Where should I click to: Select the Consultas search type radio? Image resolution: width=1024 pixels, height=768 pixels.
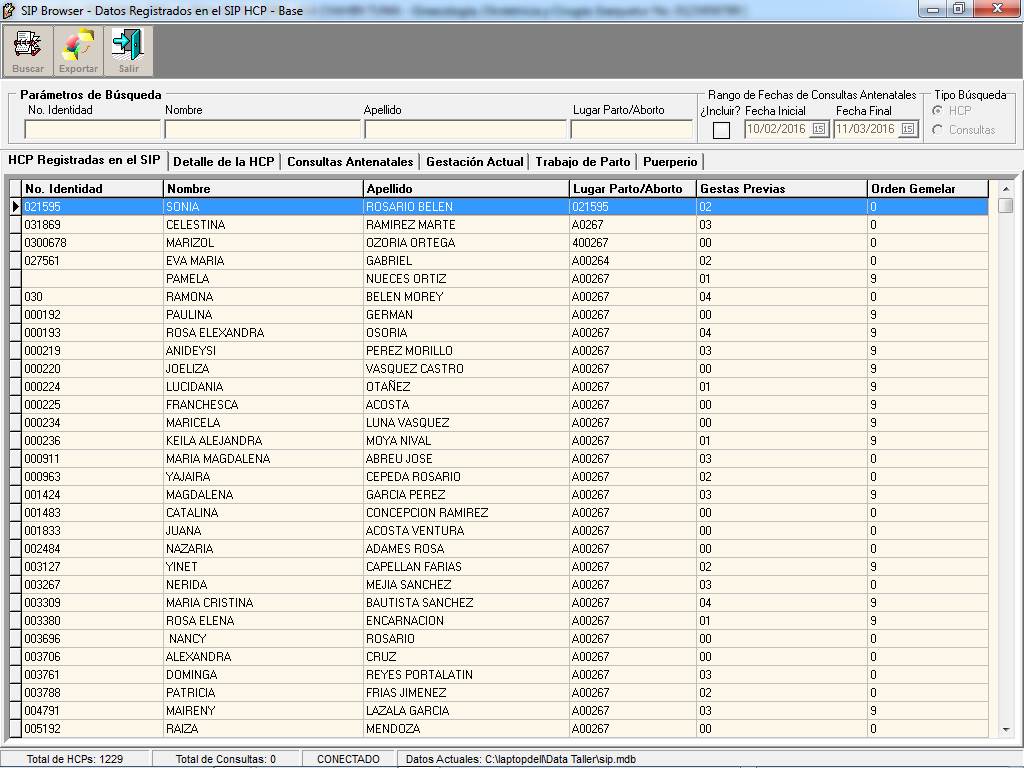click(938, 130)
